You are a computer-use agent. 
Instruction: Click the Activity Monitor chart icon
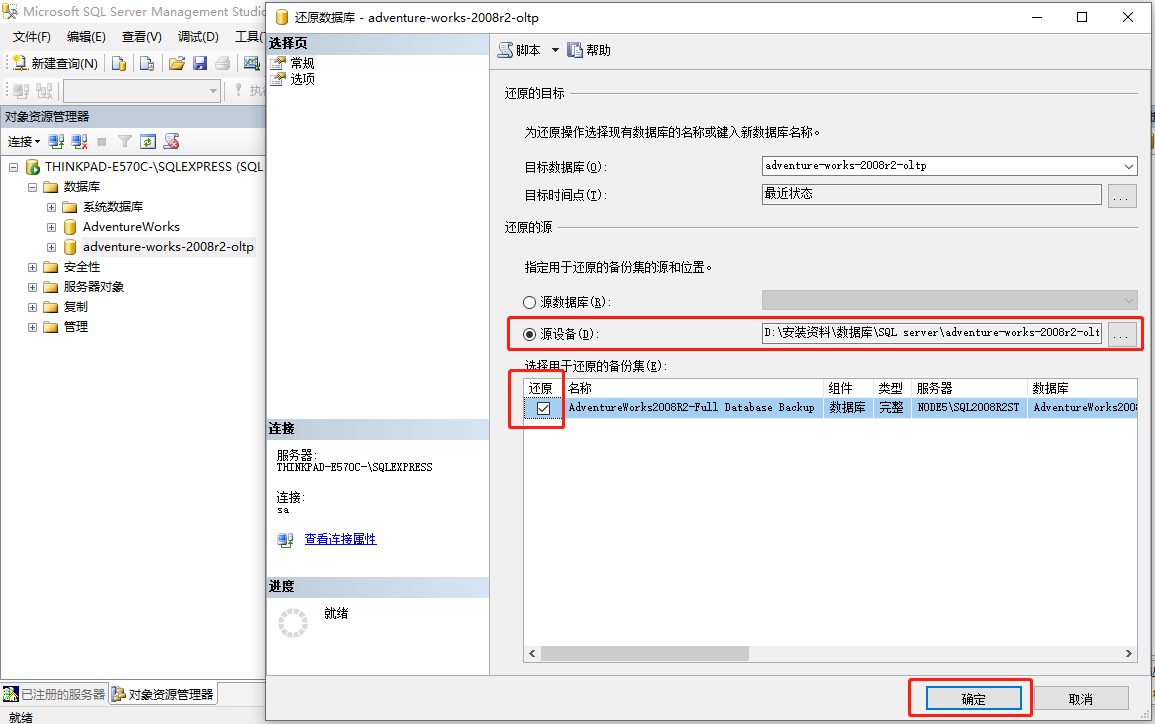coord(252,63)
